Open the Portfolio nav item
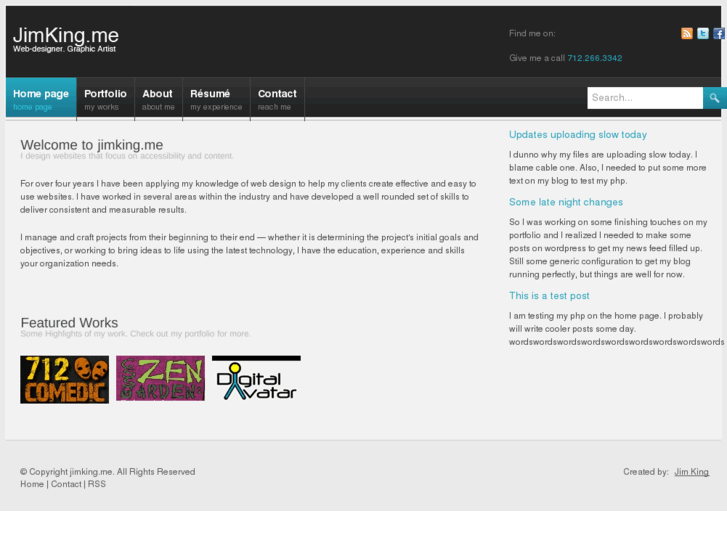Screen dimensions: 727x545 [x=105, y=99]
